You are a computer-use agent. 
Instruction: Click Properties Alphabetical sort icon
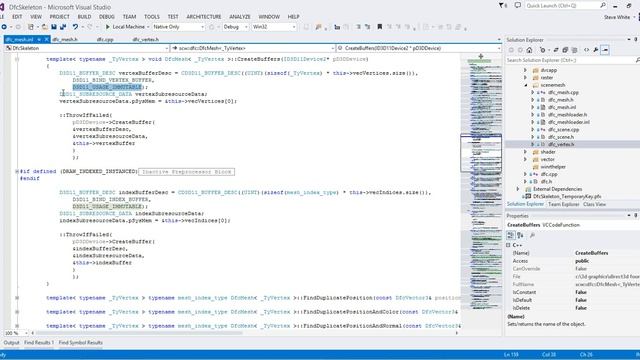click(x=520, y=236)
